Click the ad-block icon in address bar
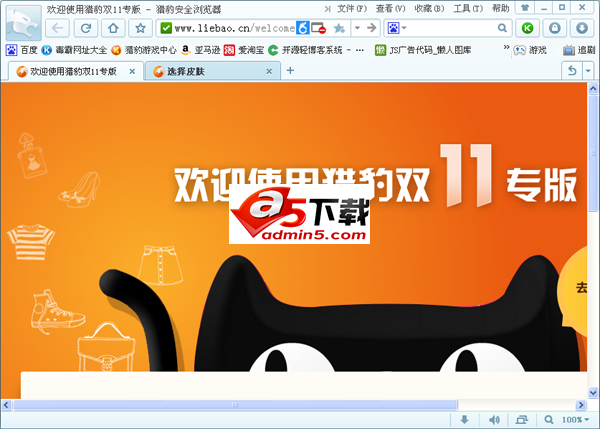 click(x=318, y=28)
